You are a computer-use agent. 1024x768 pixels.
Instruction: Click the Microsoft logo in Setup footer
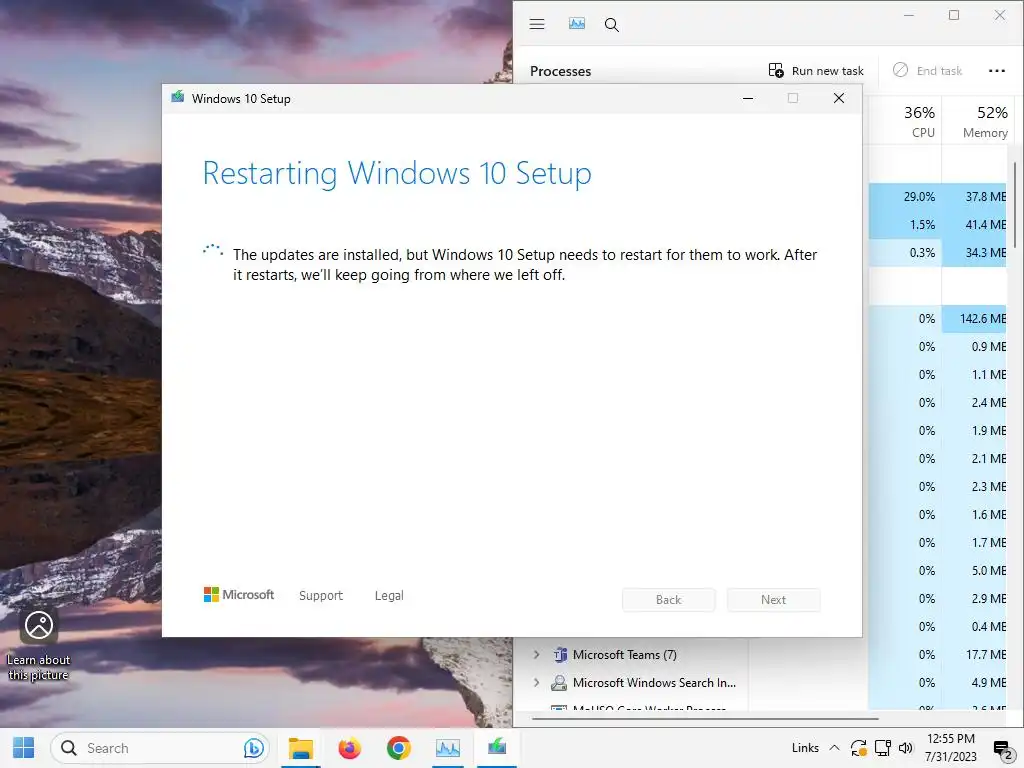point(239,594)
